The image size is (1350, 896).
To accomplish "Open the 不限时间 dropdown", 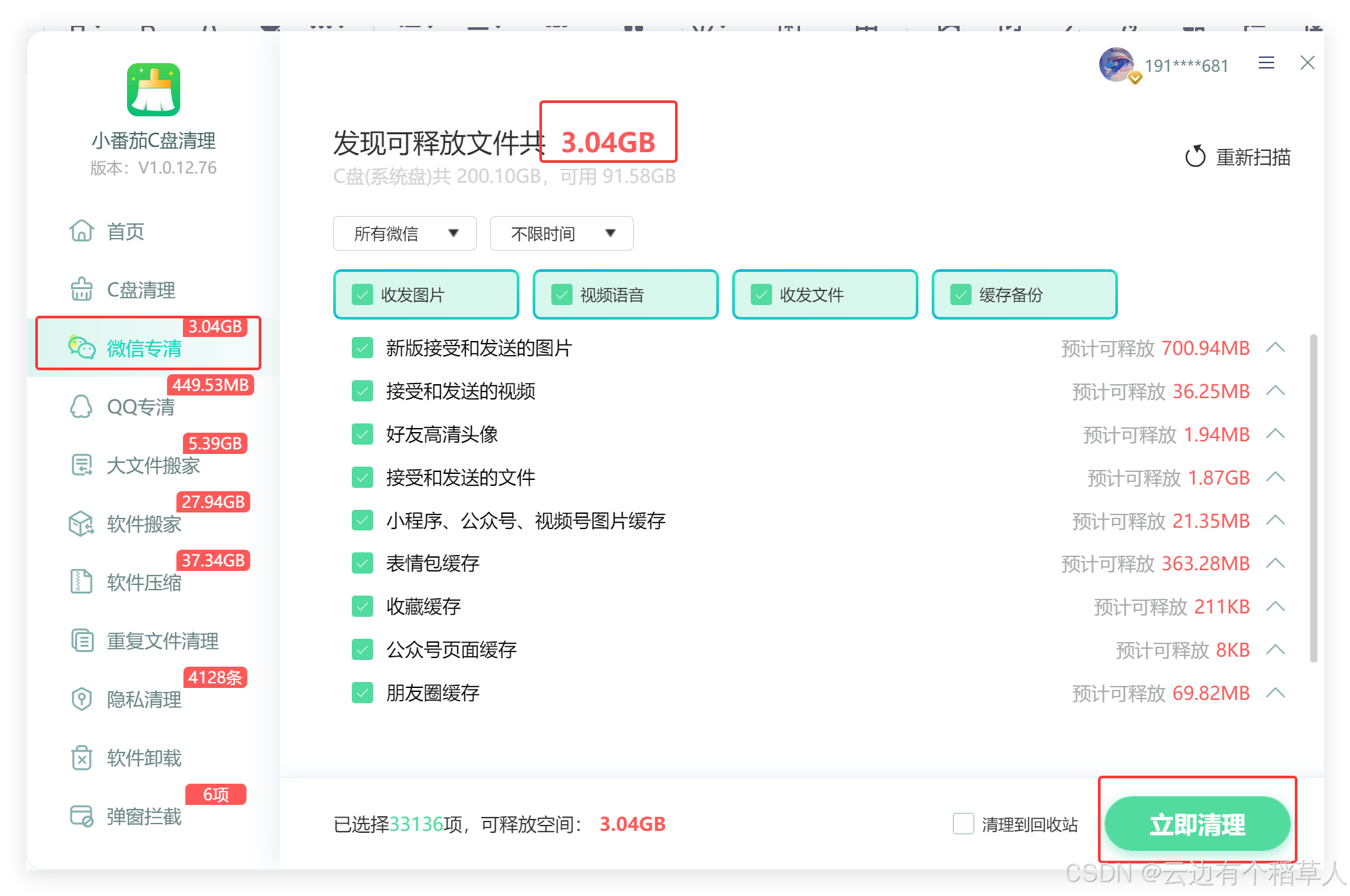I will (561, 233).
